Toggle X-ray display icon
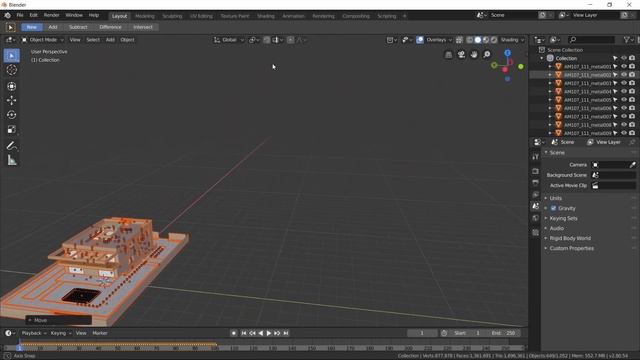 point(459,40)
